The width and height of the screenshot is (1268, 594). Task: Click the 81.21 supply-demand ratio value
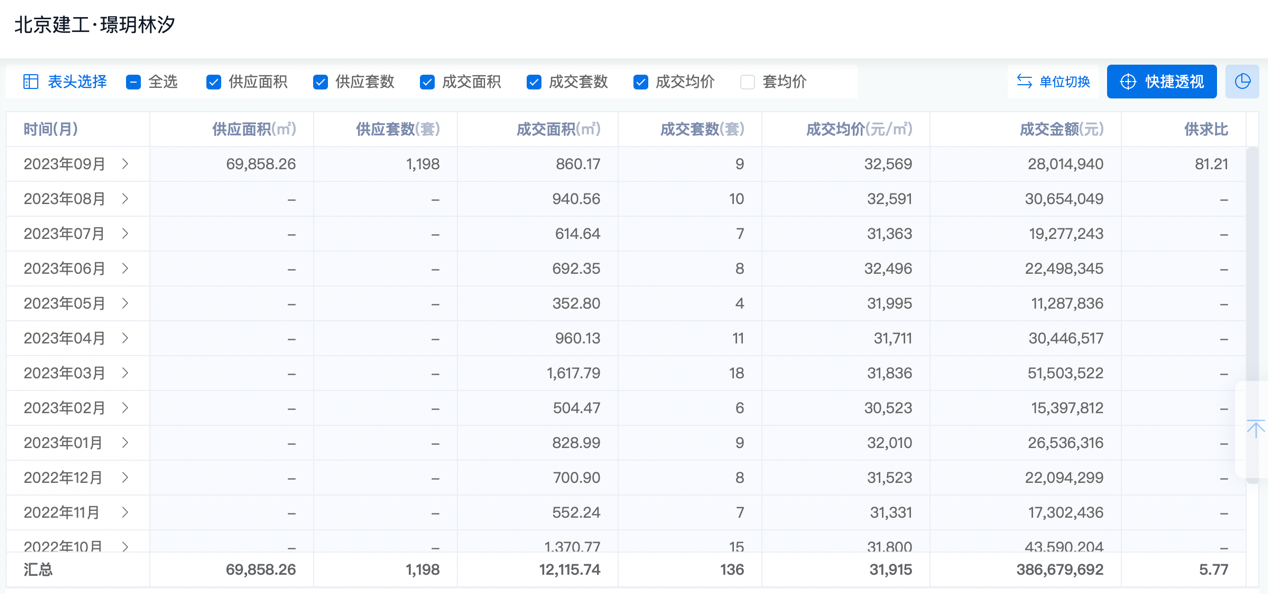[x=1212, y=164]
